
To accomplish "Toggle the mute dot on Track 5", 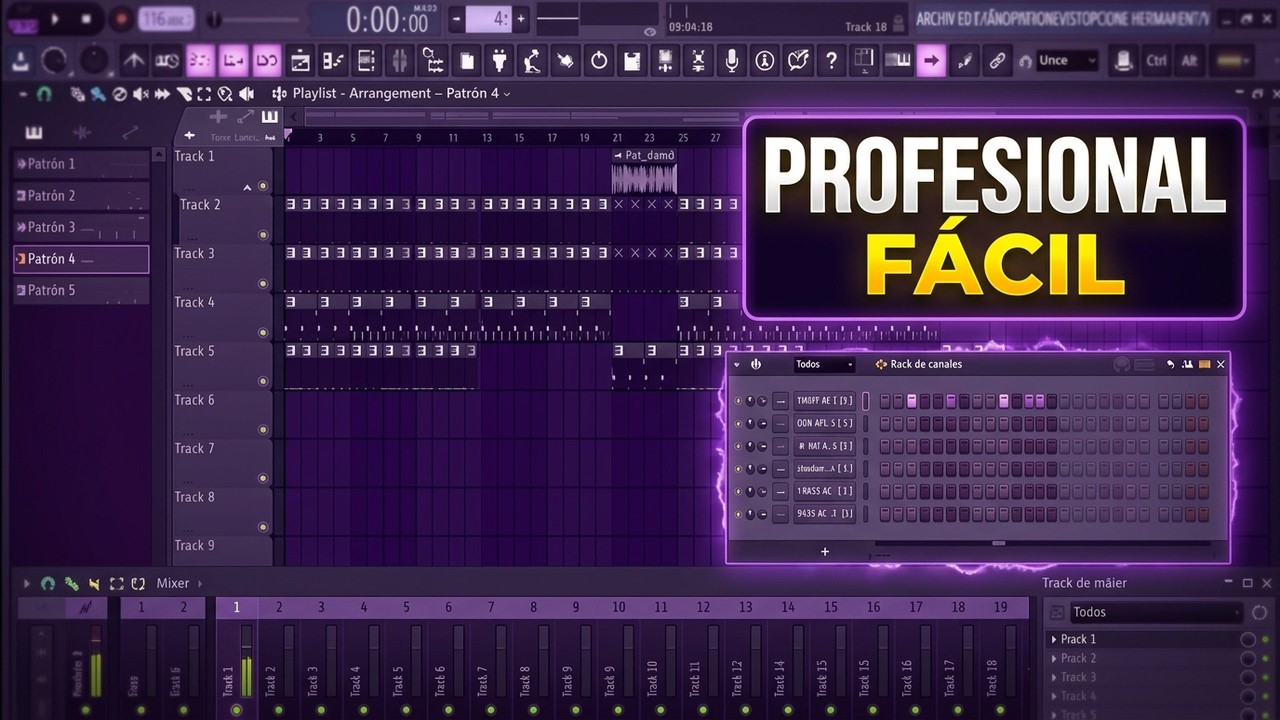I will click(263, 381).
